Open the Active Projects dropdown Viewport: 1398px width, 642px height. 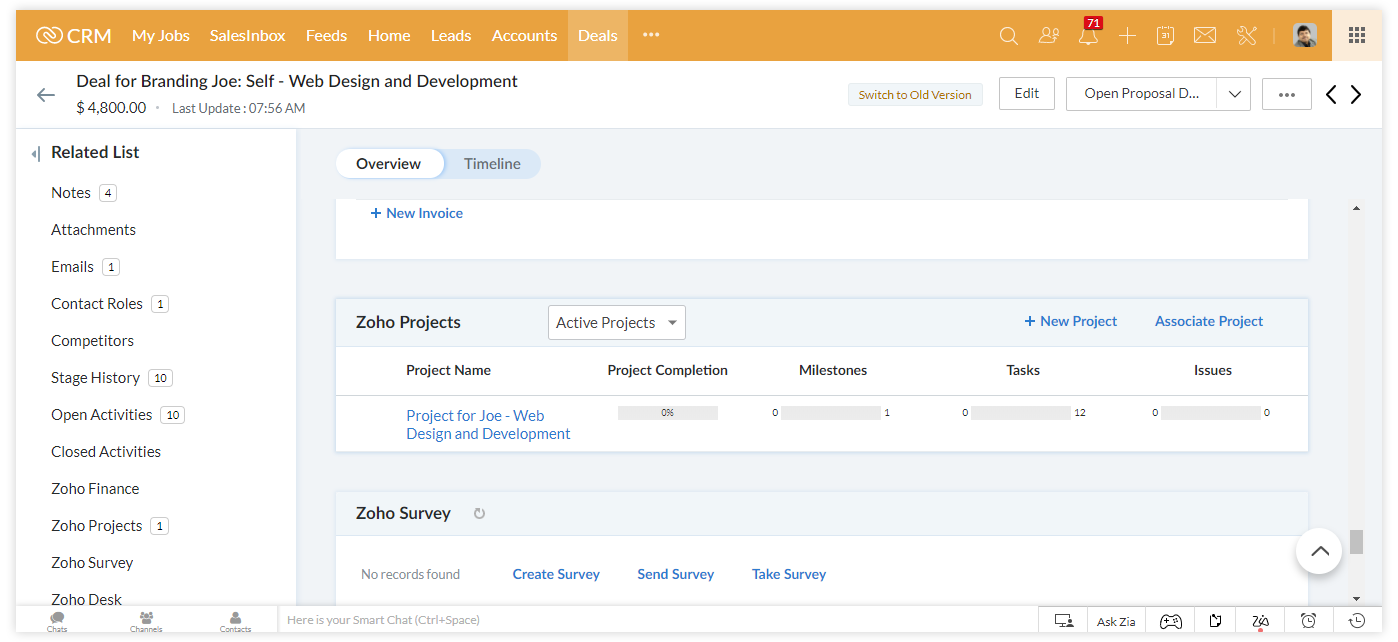tap(617, 323)
